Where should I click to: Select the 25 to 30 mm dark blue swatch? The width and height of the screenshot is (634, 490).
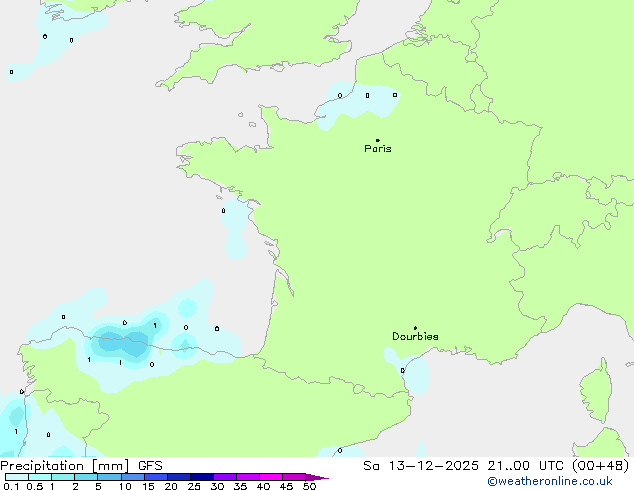tap(202, 477)
